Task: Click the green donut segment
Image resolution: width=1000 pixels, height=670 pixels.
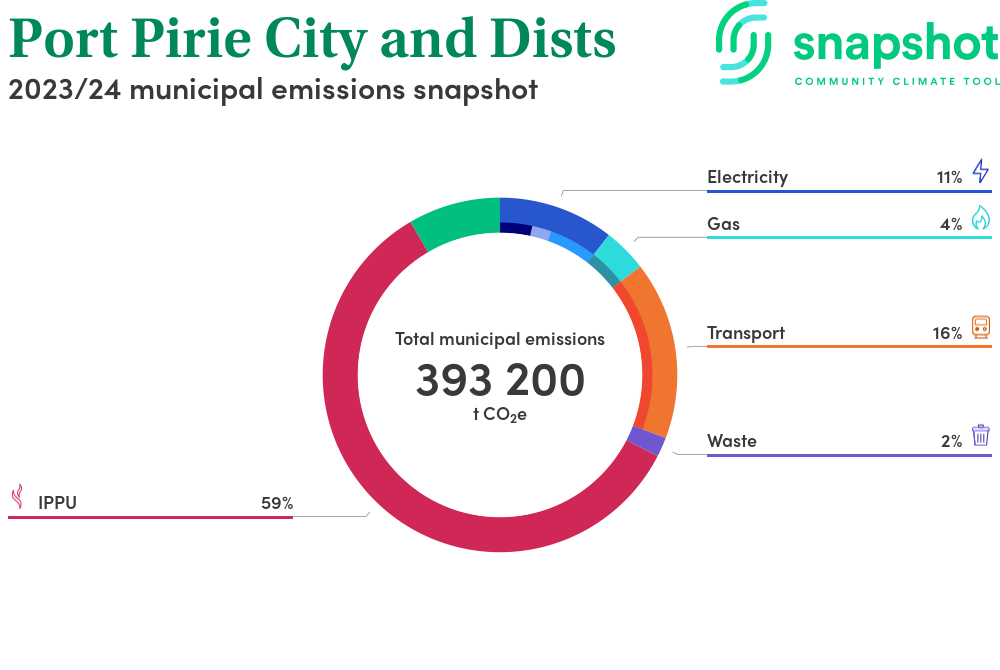Action: click(457, 221)
